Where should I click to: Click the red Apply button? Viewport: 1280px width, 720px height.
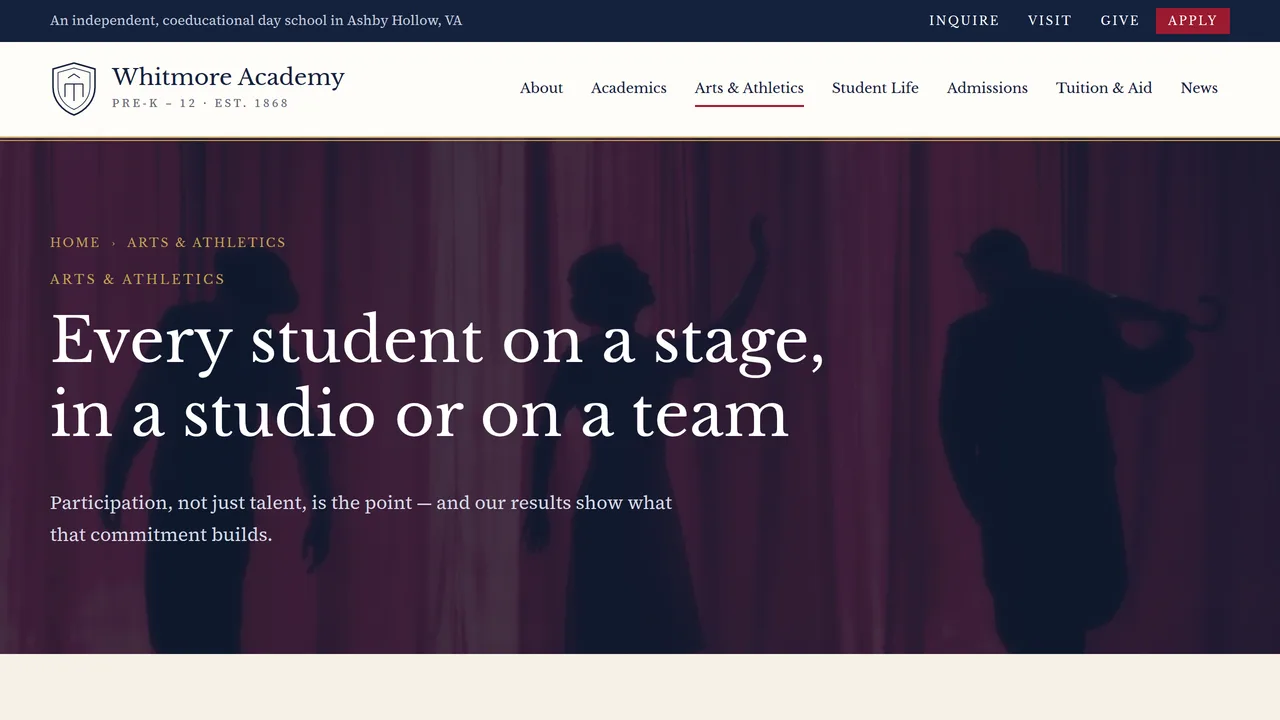pyautogui.click(x=1193, y=21)
